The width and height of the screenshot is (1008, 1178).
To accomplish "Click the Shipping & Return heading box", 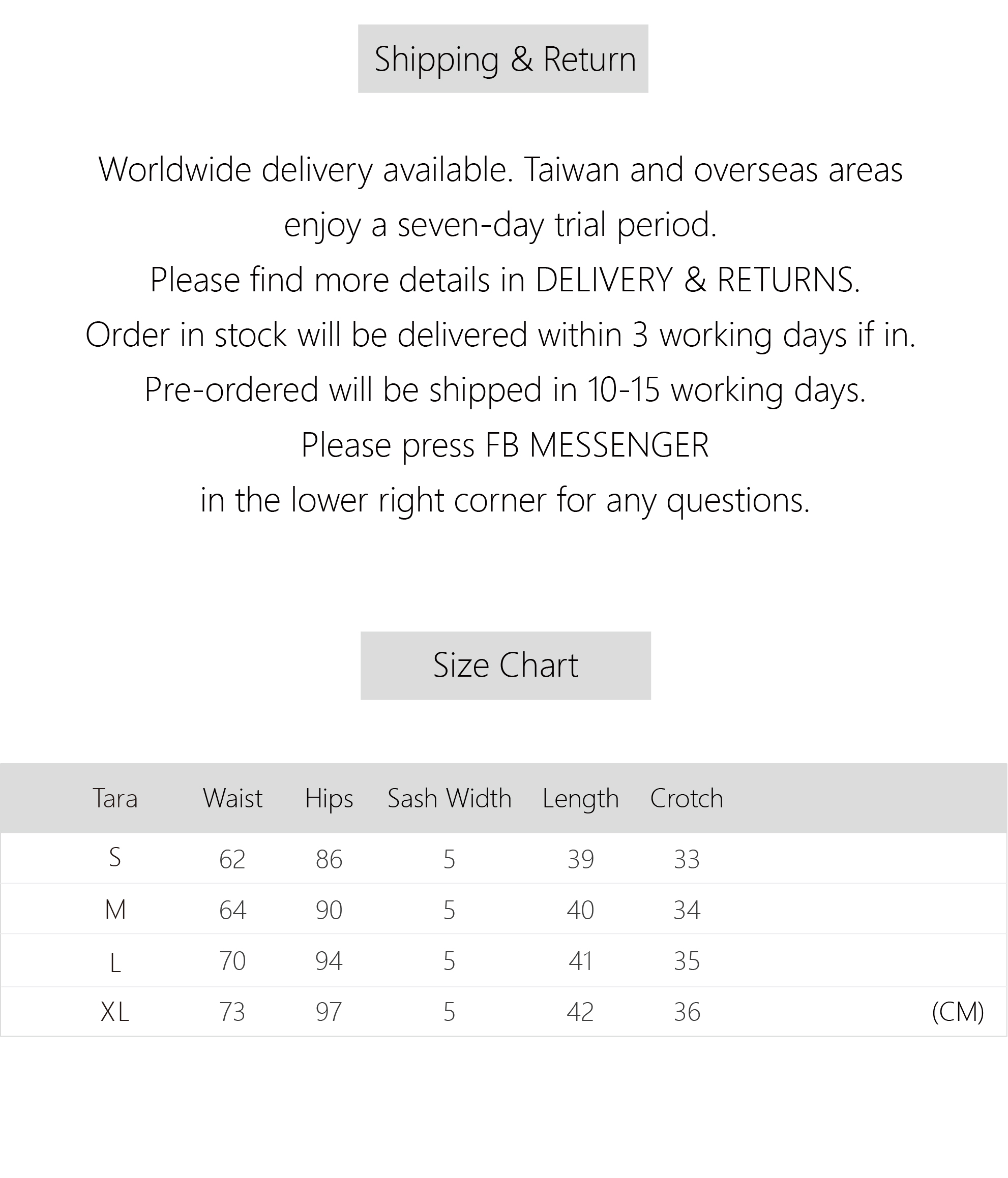I will click(x=503, y=58).
